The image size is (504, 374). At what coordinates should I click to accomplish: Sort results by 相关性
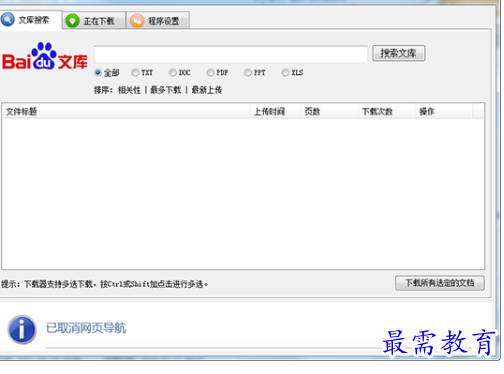pyautogui.click(x=129, y=90)
